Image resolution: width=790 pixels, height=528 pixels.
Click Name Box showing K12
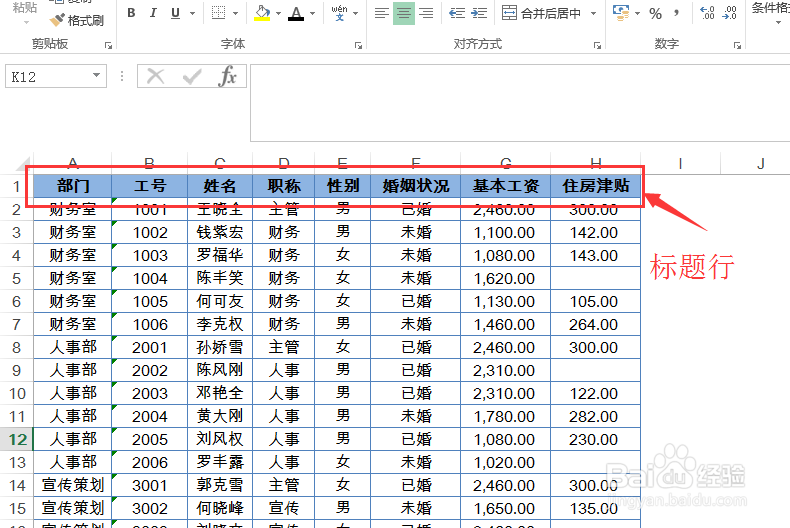click(48, 77)
